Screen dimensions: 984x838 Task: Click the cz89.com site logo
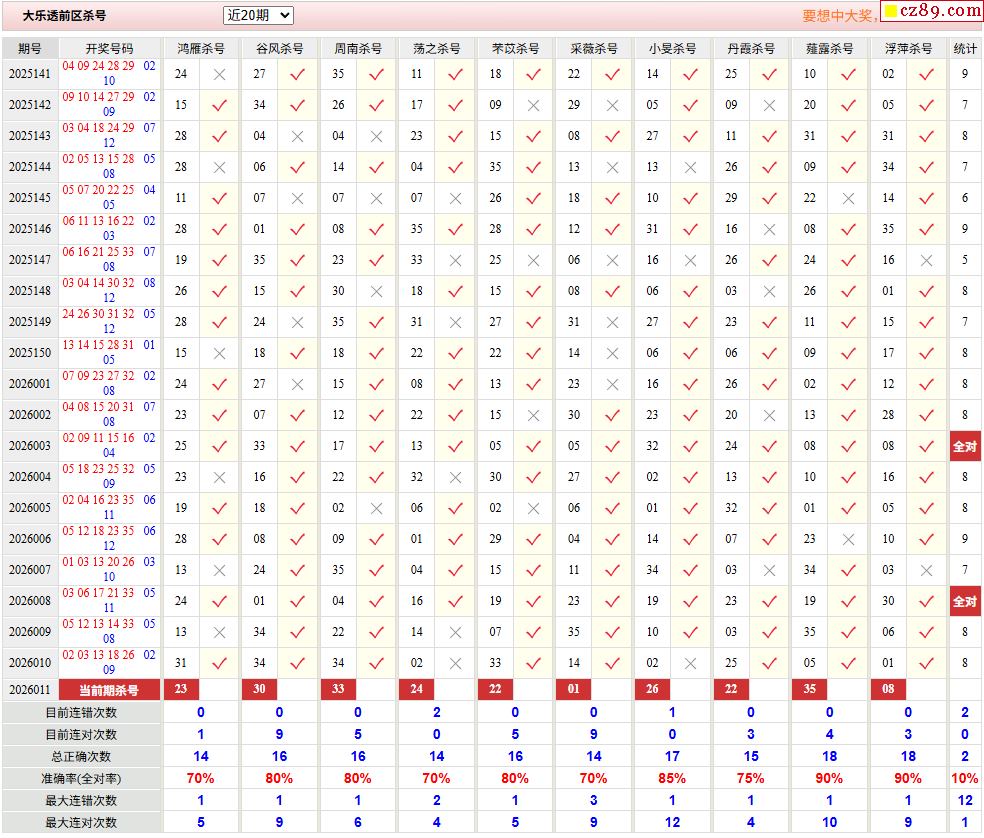coord(931,11)
